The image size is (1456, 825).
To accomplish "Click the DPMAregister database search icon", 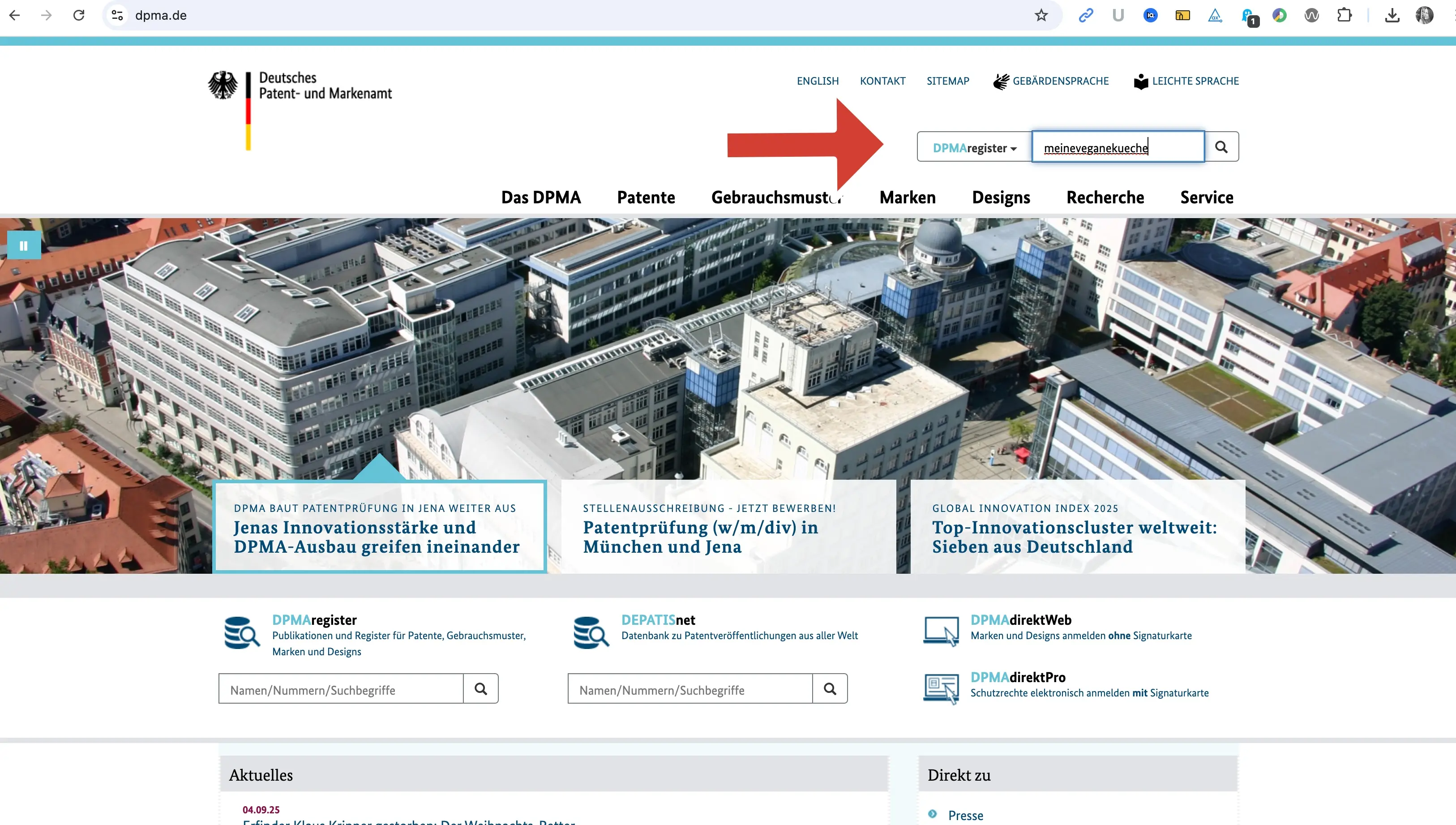I will (x=242, y=633).
